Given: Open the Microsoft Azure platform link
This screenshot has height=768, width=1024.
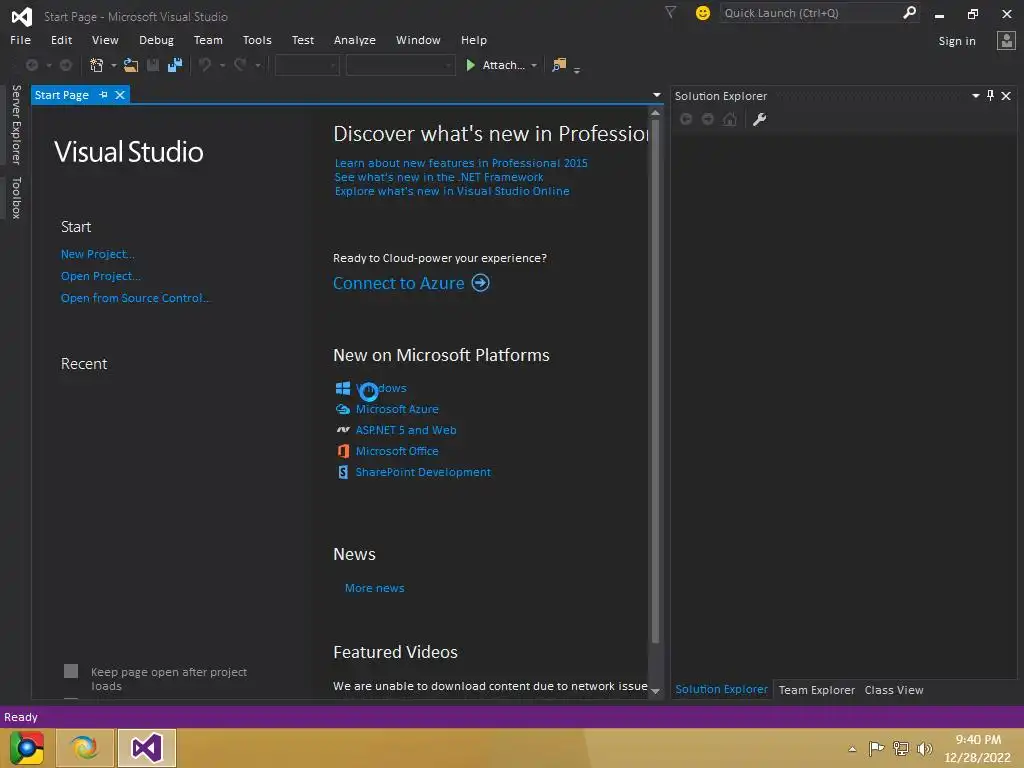Looking at the screenshot, I should tap(397, 409).
